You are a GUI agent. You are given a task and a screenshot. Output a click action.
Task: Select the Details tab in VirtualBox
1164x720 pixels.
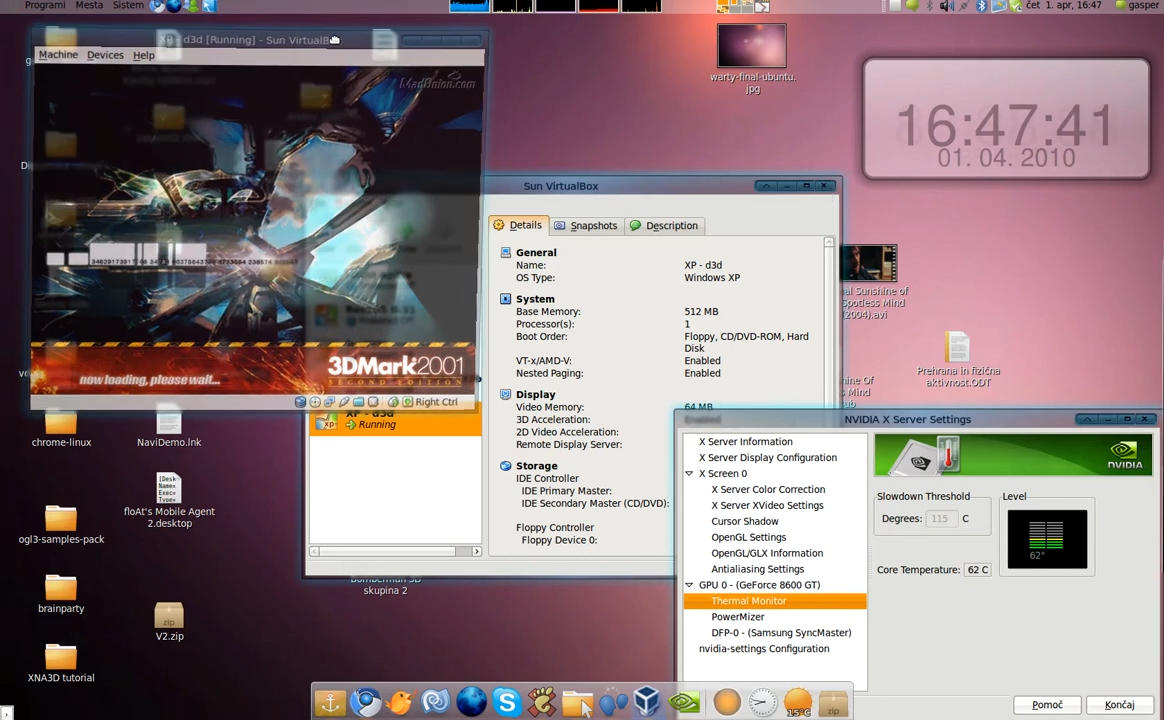(518, 225)
